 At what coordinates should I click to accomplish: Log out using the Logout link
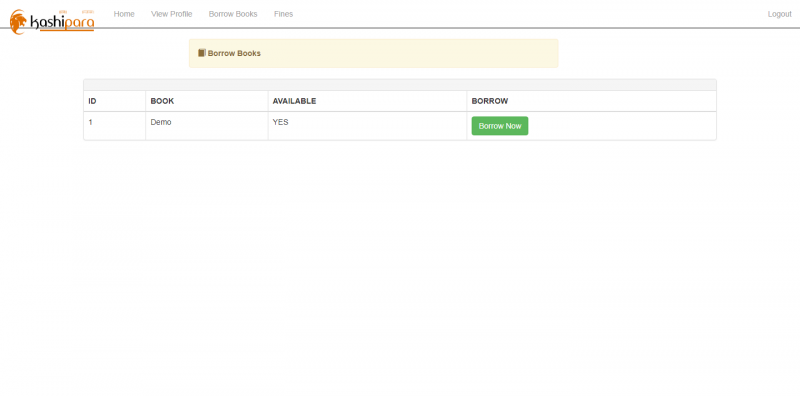point(779,14)
